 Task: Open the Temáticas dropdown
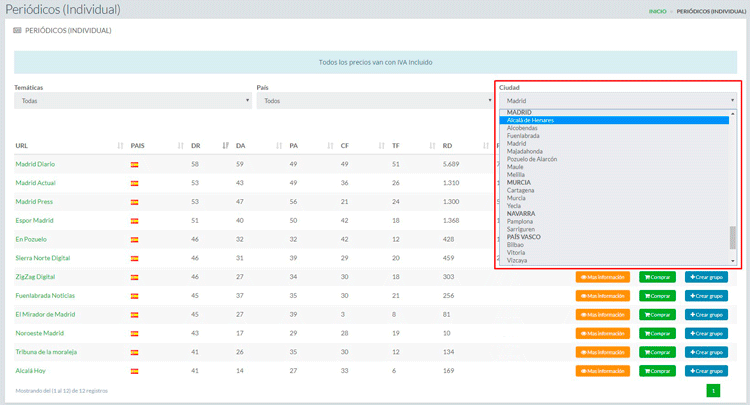(x=133, y=101)
